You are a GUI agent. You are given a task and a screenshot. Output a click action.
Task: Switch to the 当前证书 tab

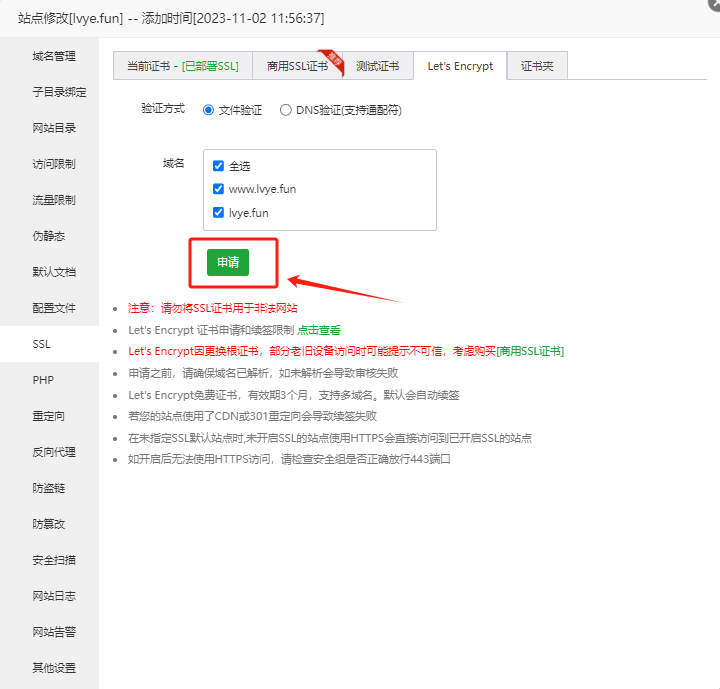tap(183, 66)
